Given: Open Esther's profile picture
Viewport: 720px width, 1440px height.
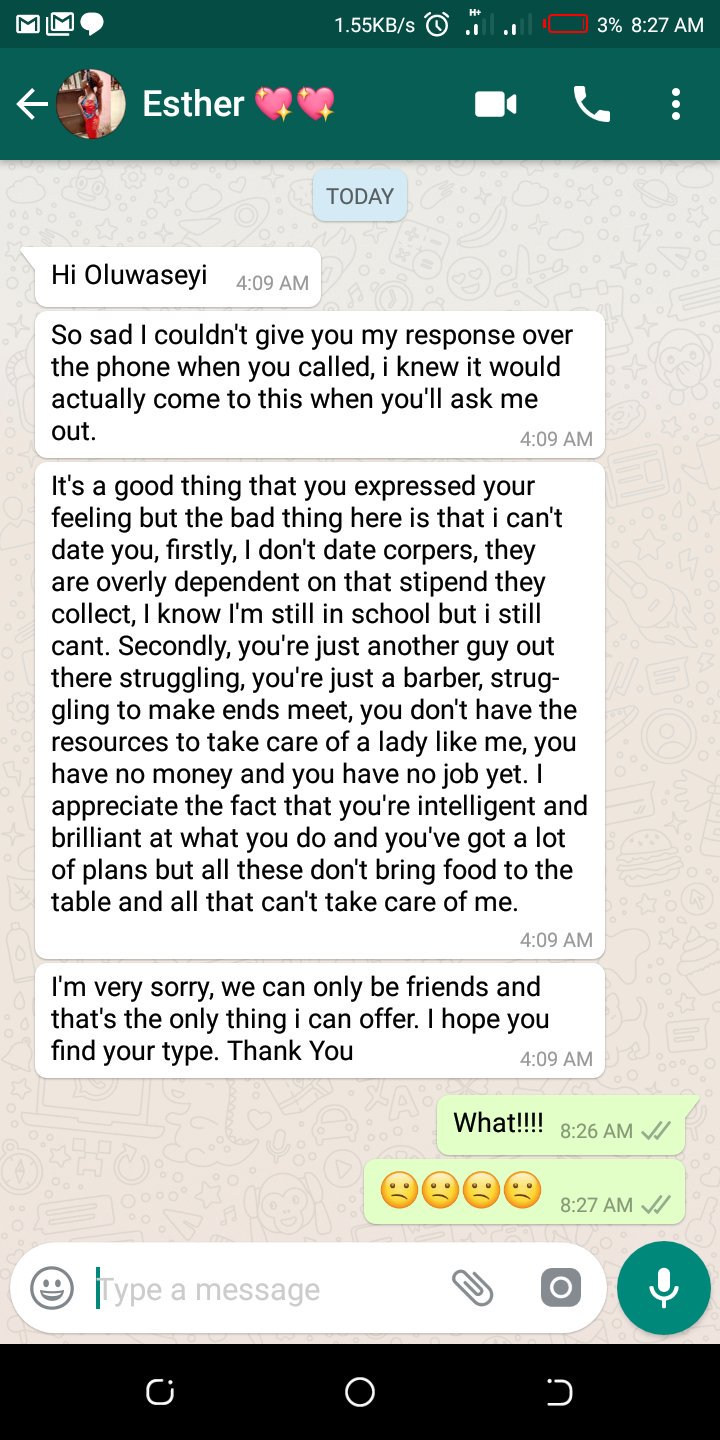Looking at the screenshot, I should pos(91,102).
